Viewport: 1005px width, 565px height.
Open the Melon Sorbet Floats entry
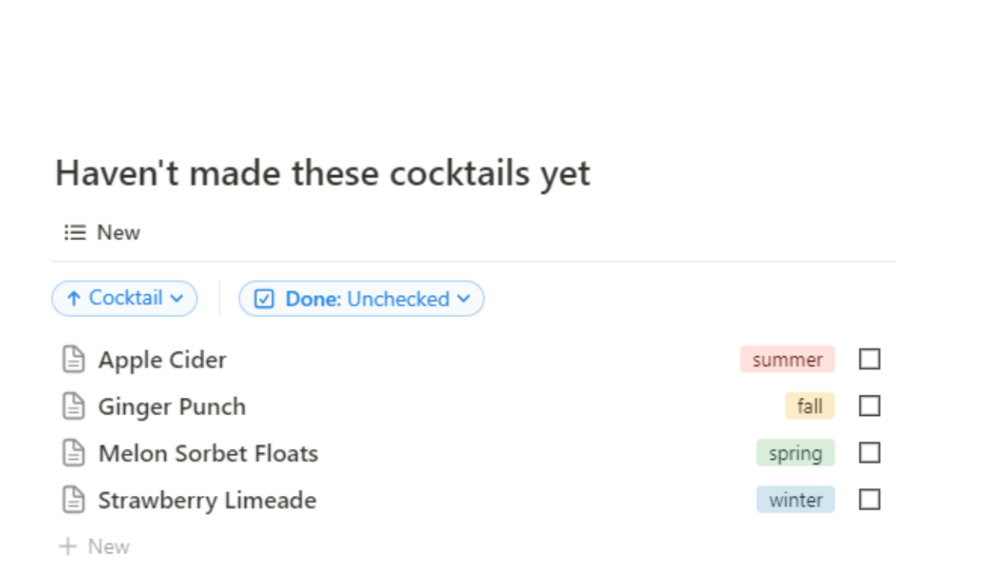(x=208, y=454)
